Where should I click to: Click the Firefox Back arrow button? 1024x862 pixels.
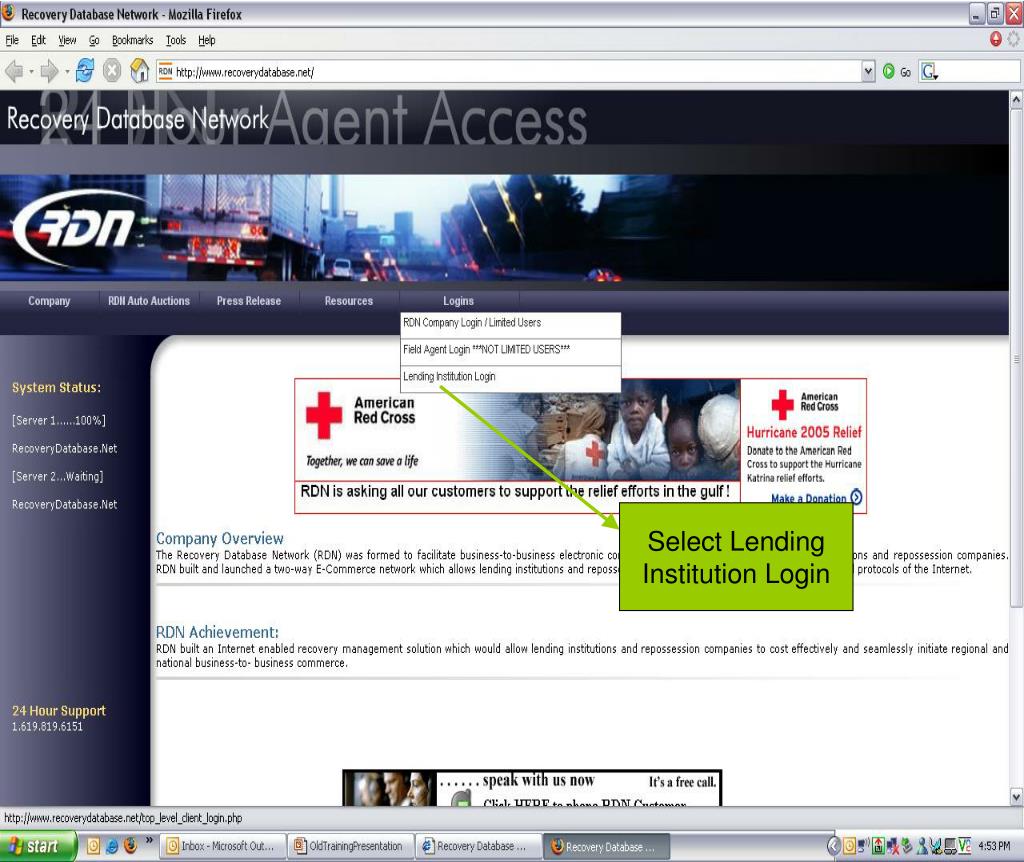tap(14, 71)
